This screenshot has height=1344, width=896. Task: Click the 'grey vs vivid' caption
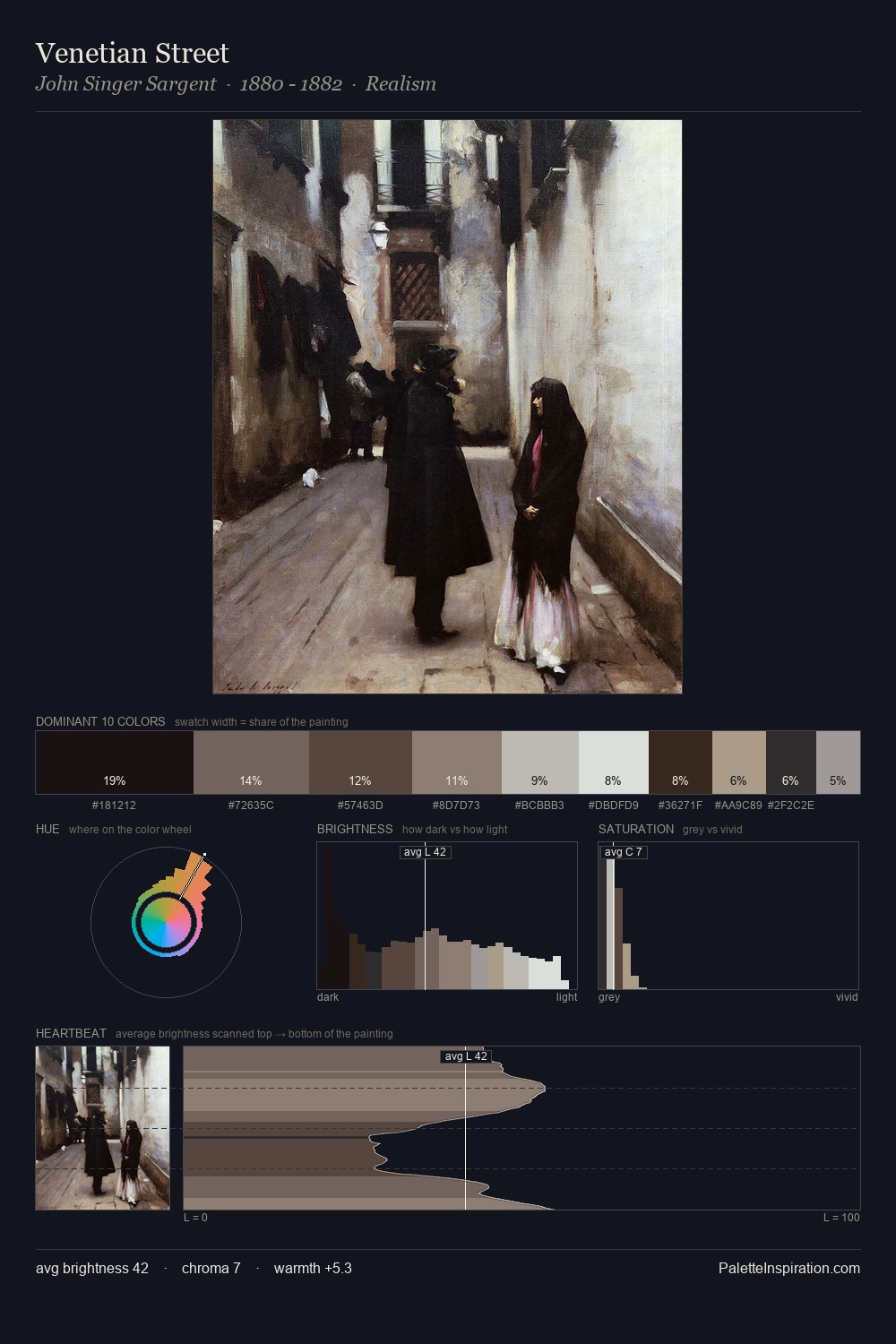coord(712,830)
